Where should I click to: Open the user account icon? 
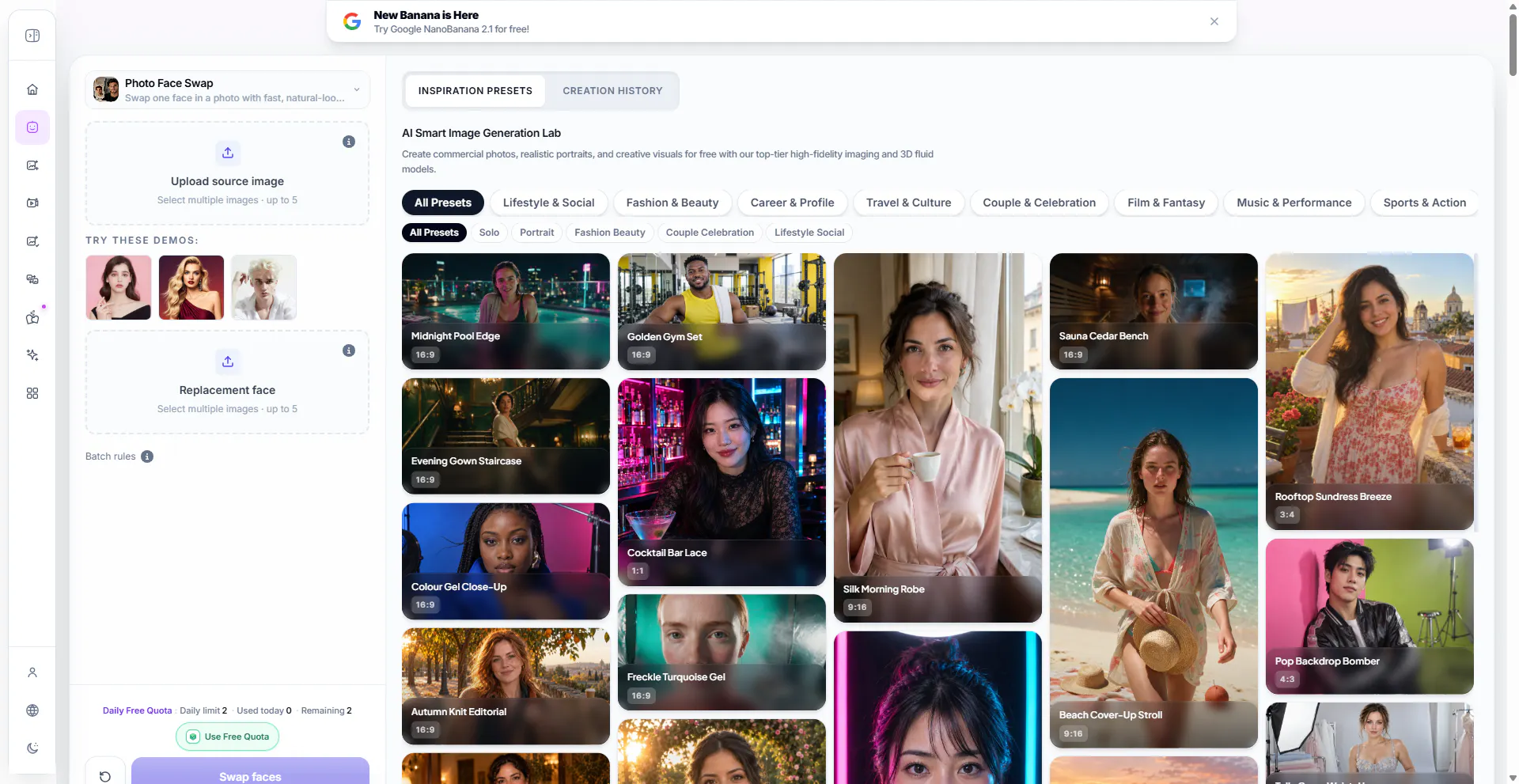(x=32, y=672)
